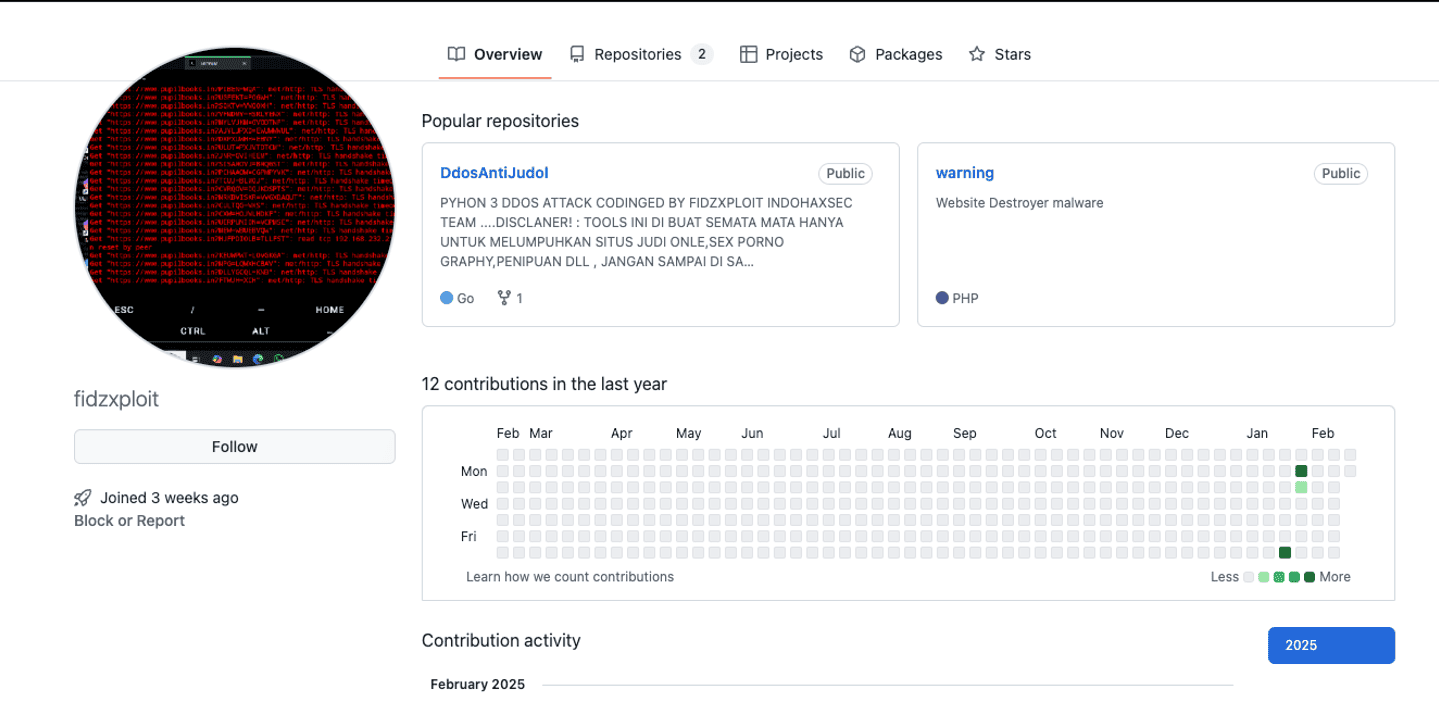Click the repositories count badge 2
Screen dimensions: 1439x714
702,54
